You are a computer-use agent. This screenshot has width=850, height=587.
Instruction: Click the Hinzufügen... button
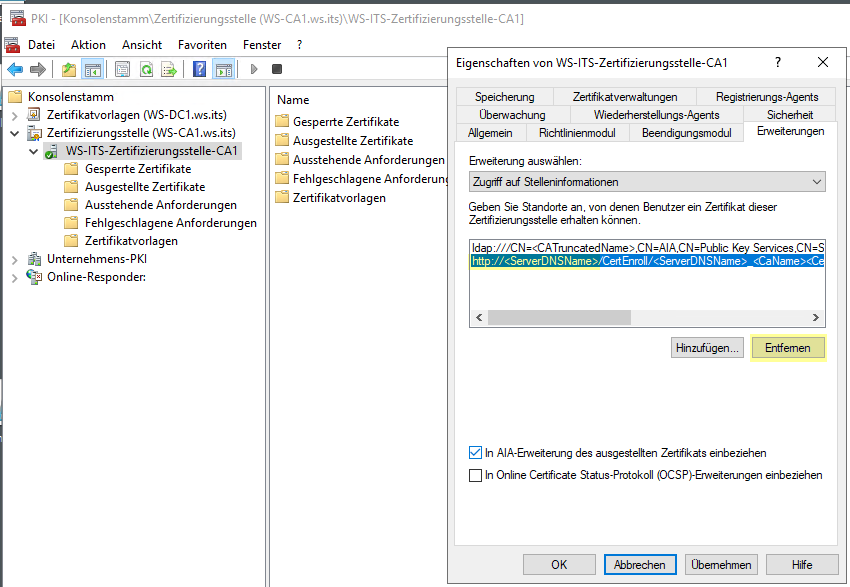[707, 348]
